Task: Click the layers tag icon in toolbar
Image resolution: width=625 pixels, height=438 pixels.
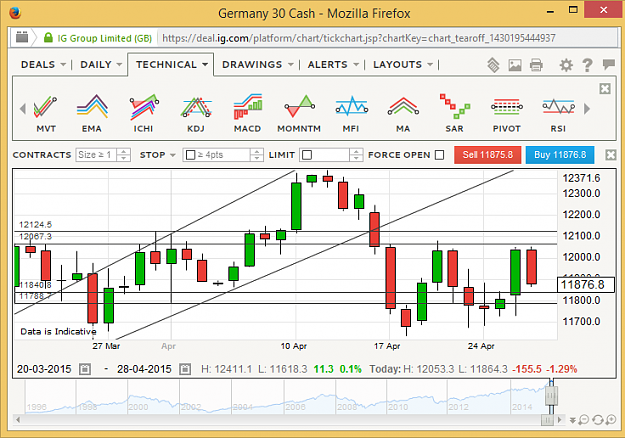Action: (493, 65)
